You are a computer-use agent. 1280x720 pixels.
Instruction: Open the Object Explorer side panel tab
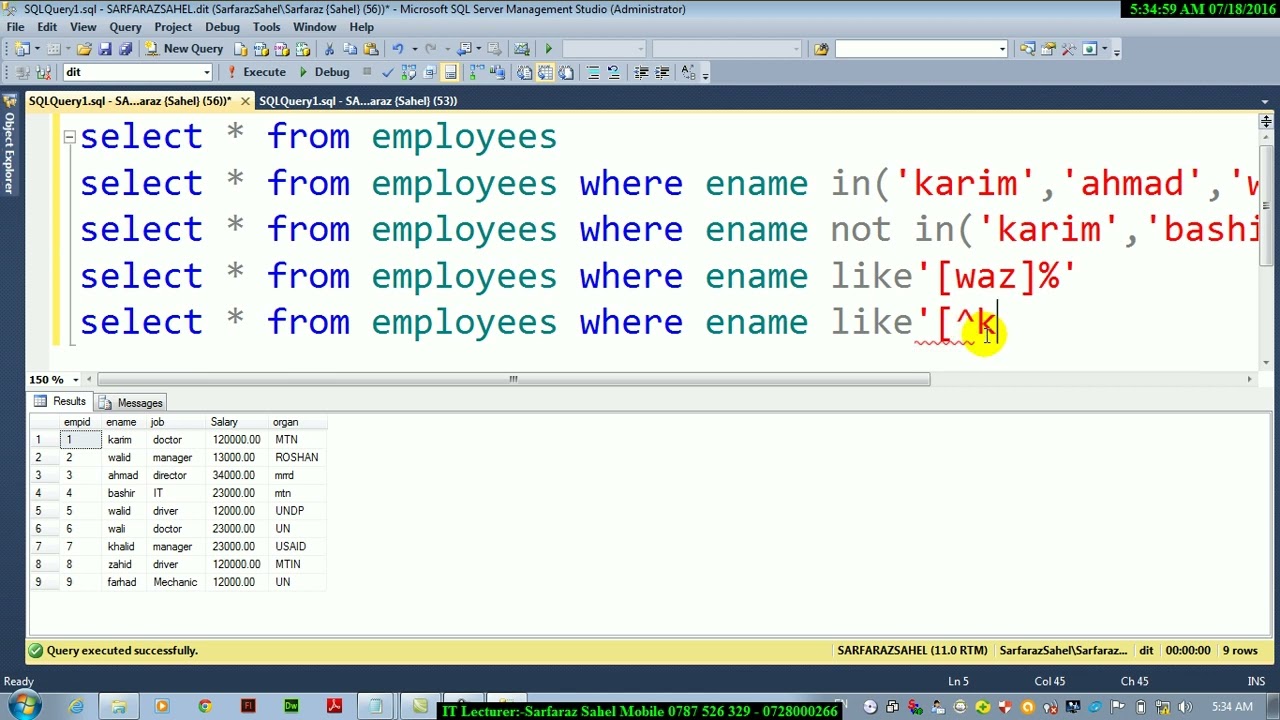click(9, 144)
